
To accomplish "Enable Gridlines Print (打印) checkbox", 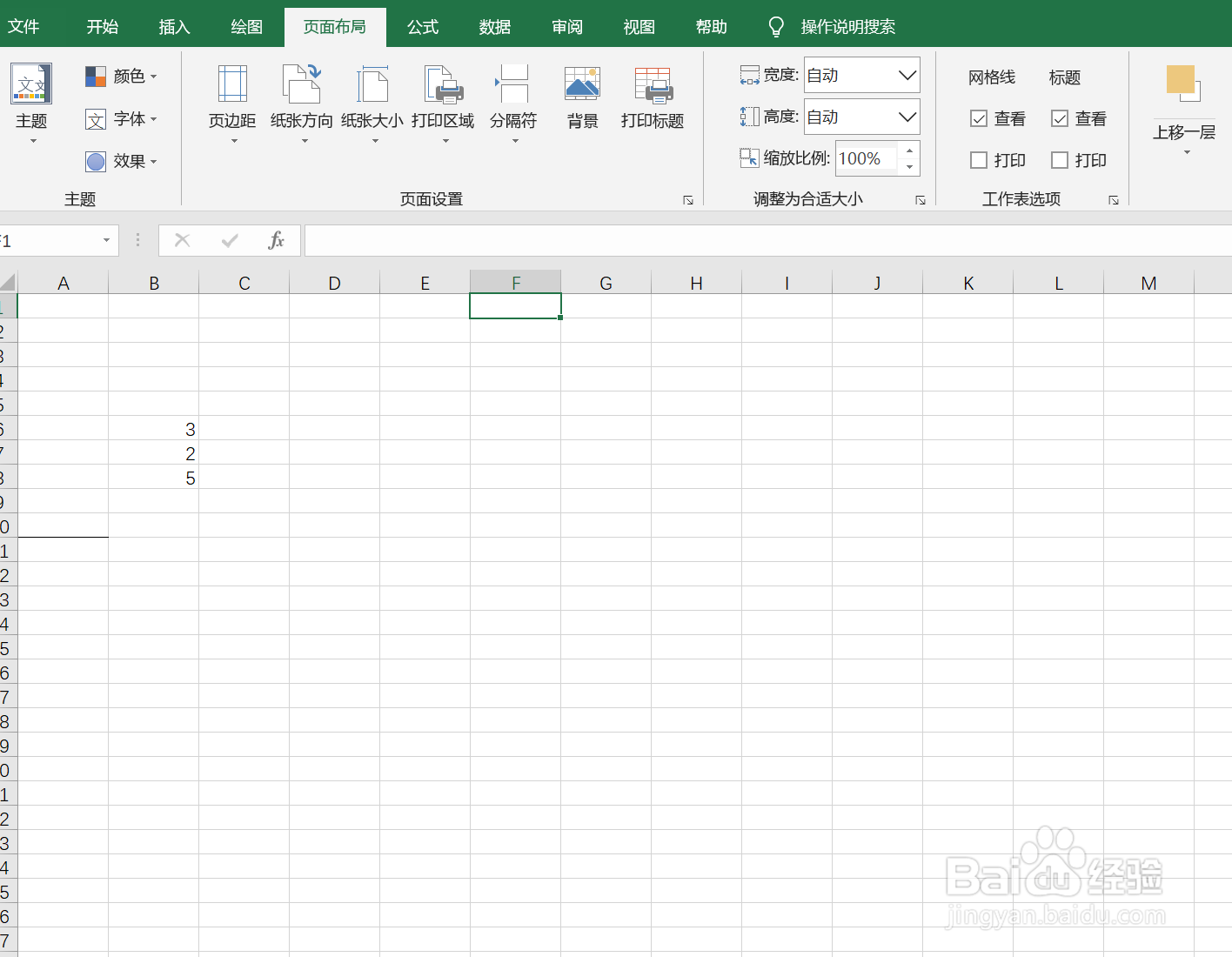I will tap(979, 160).
